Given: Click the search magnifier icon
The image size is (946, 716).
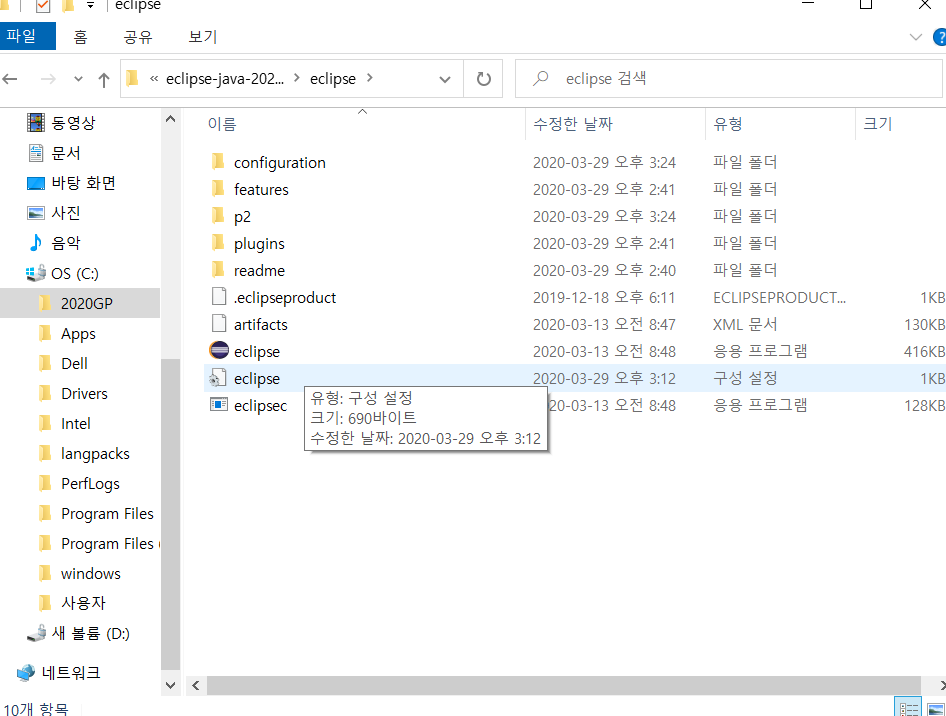Looking at the screenshot, I should tap(541, 78).
